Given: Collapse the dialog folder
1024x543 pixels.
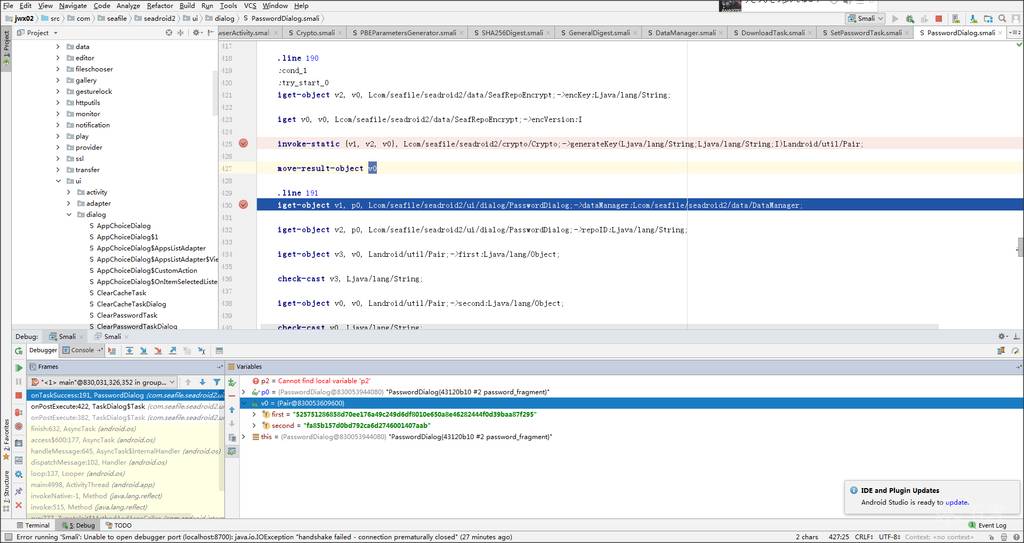Looking at the screenshot, I should pyautogui.click(x=69, y=214).
